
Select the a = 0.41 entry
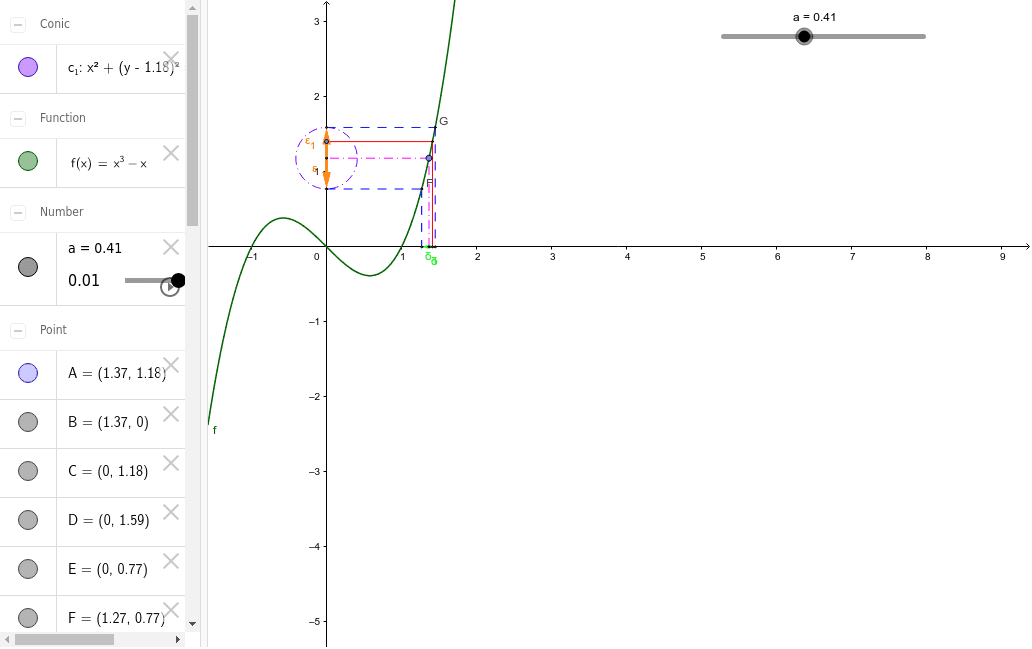tap(95, 248)
